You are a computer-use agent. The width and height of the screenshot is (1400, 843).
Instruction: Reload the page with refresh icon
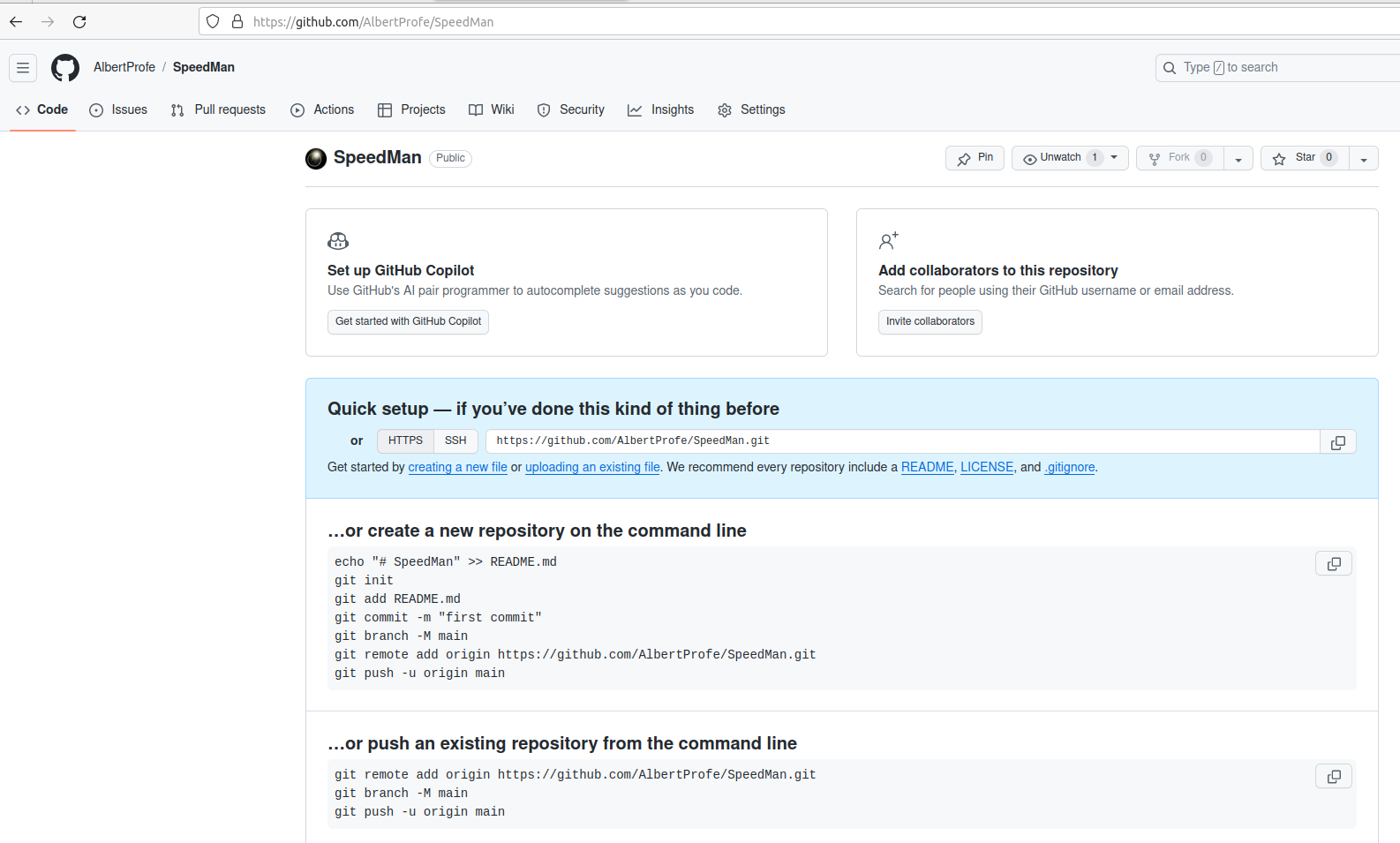point(79,22)
